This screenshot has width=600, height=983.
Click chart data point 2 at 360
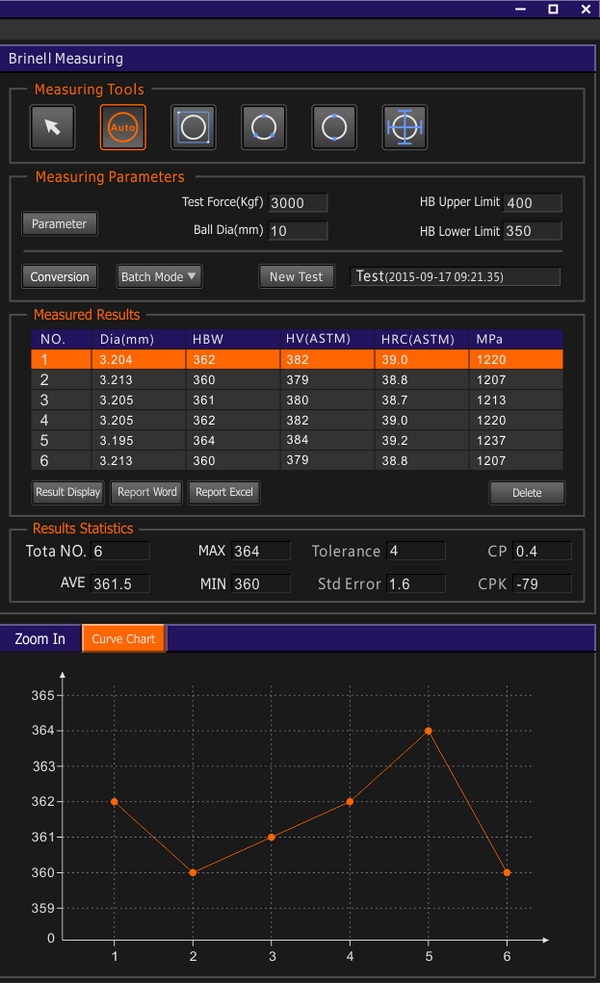click(192, 873)
